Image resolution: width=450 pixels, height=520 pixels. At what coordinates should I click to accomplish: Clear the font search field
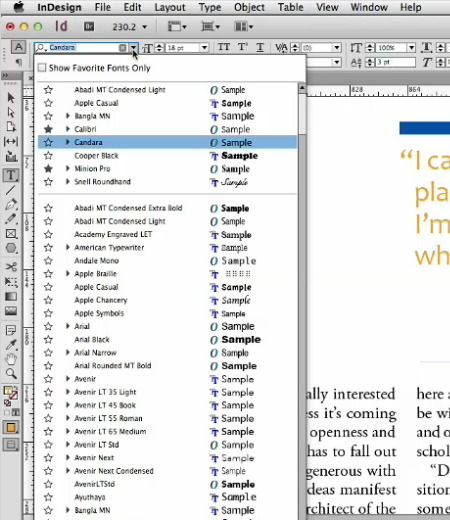point(123,48)
